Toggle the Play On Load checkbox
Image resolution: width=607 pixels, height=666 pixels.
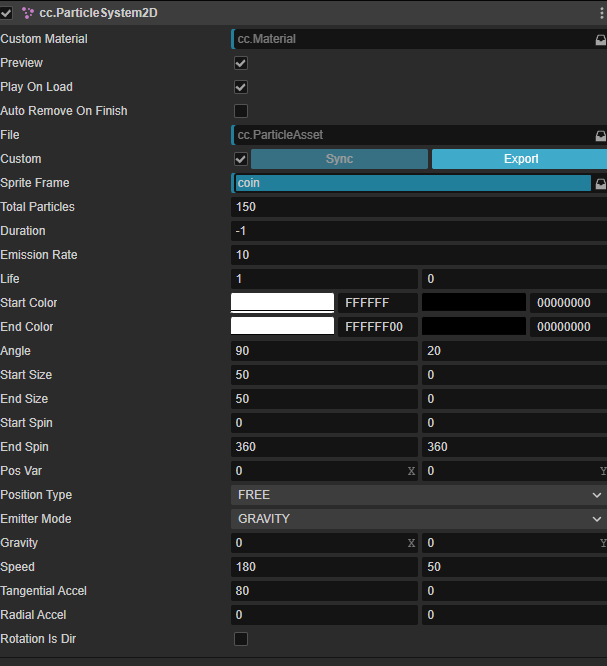pos(240,87)
